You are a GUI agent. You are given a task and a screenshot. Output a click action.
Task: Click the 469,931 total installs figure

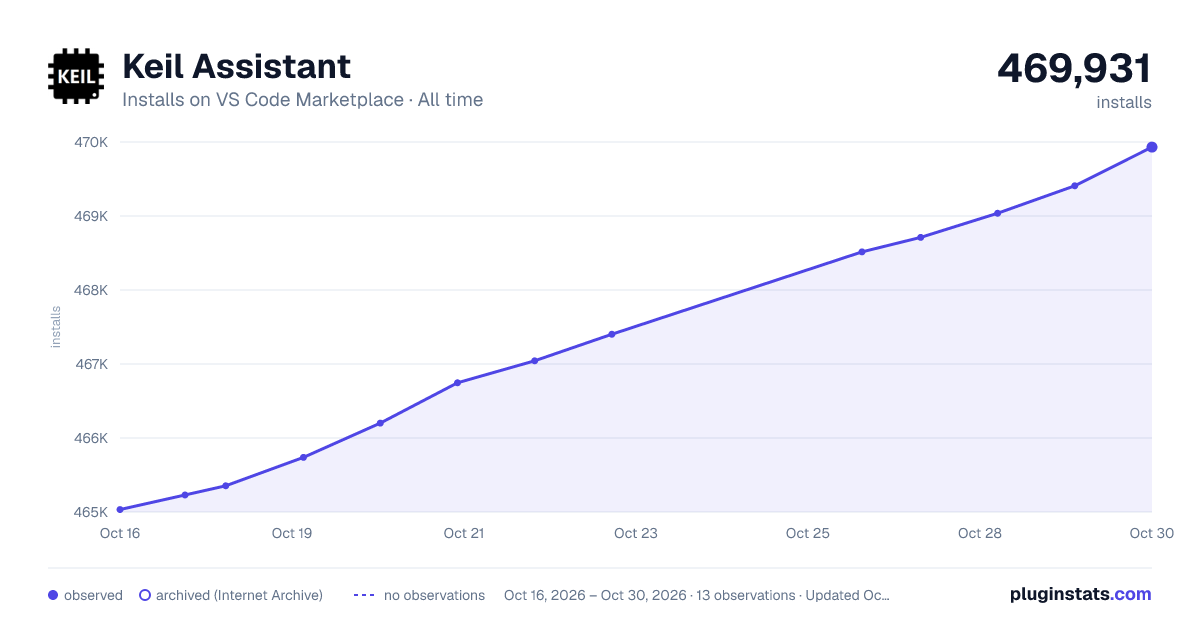(1074, 69)
